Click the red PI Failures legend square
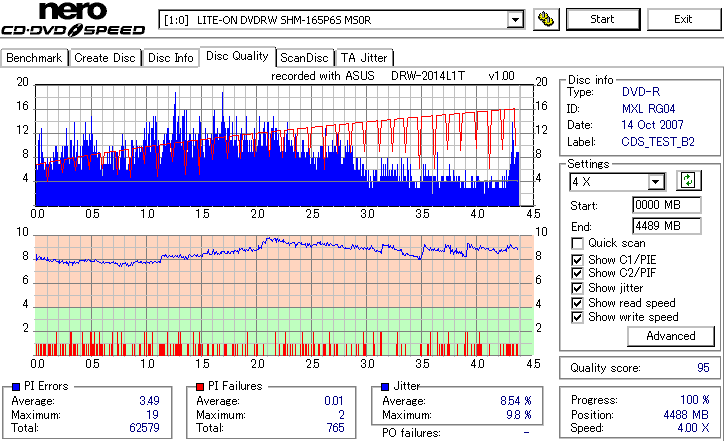 click(x=200, y=387)
